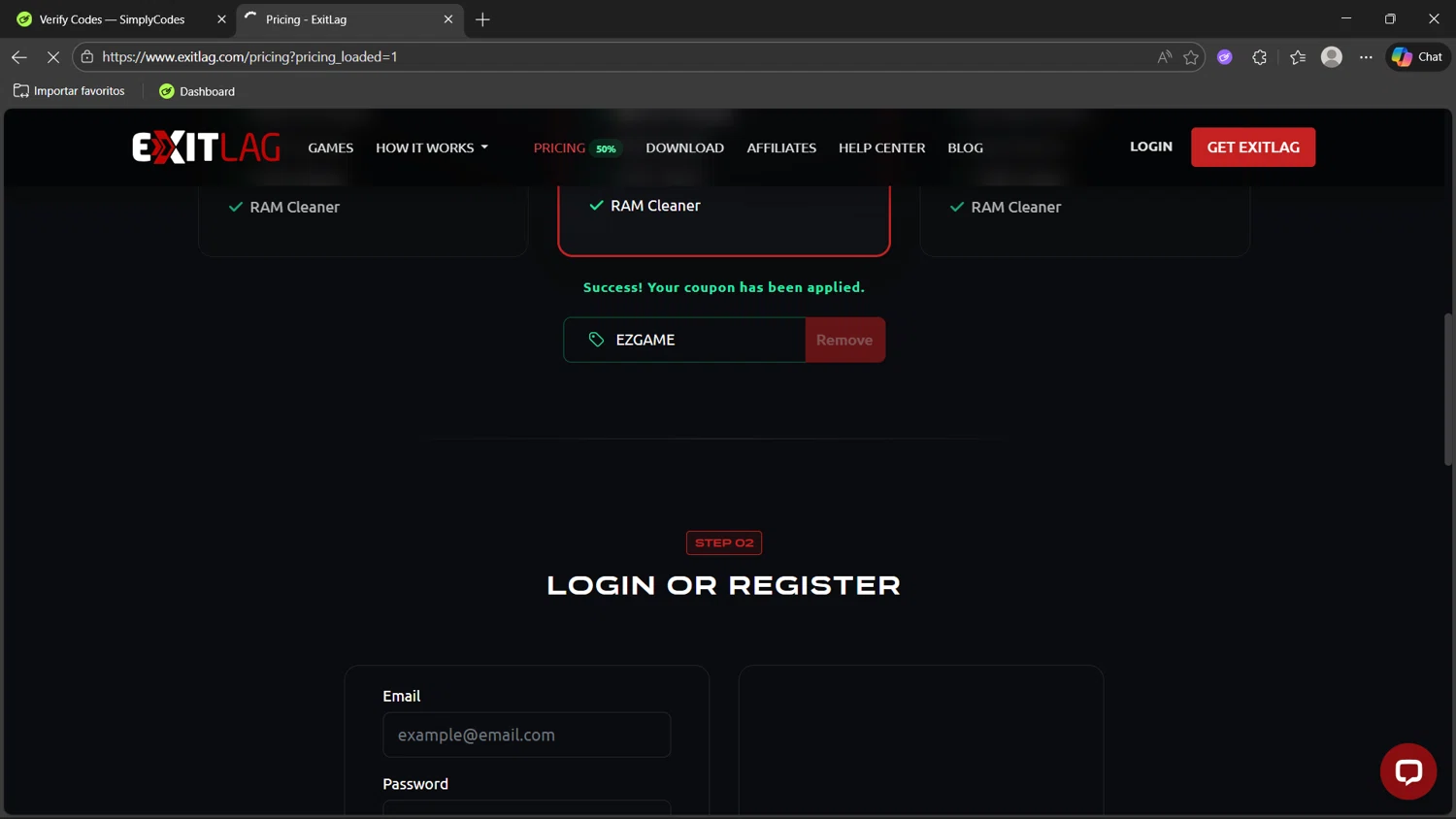Switch to Verify Codes SimplyCodes tab
The width and height of the screenshot is (1456, 819).
116,19
